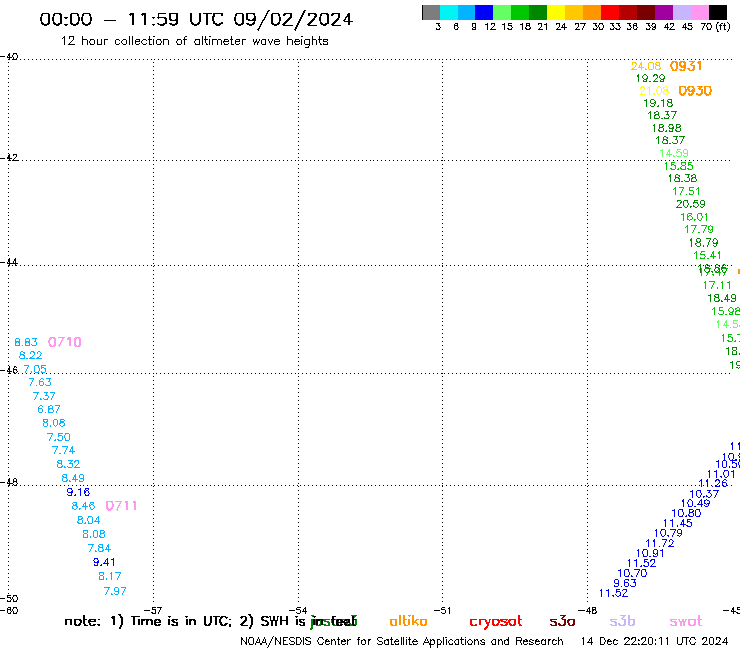Select the 8.17 wave height value

(x=110, y=576)
